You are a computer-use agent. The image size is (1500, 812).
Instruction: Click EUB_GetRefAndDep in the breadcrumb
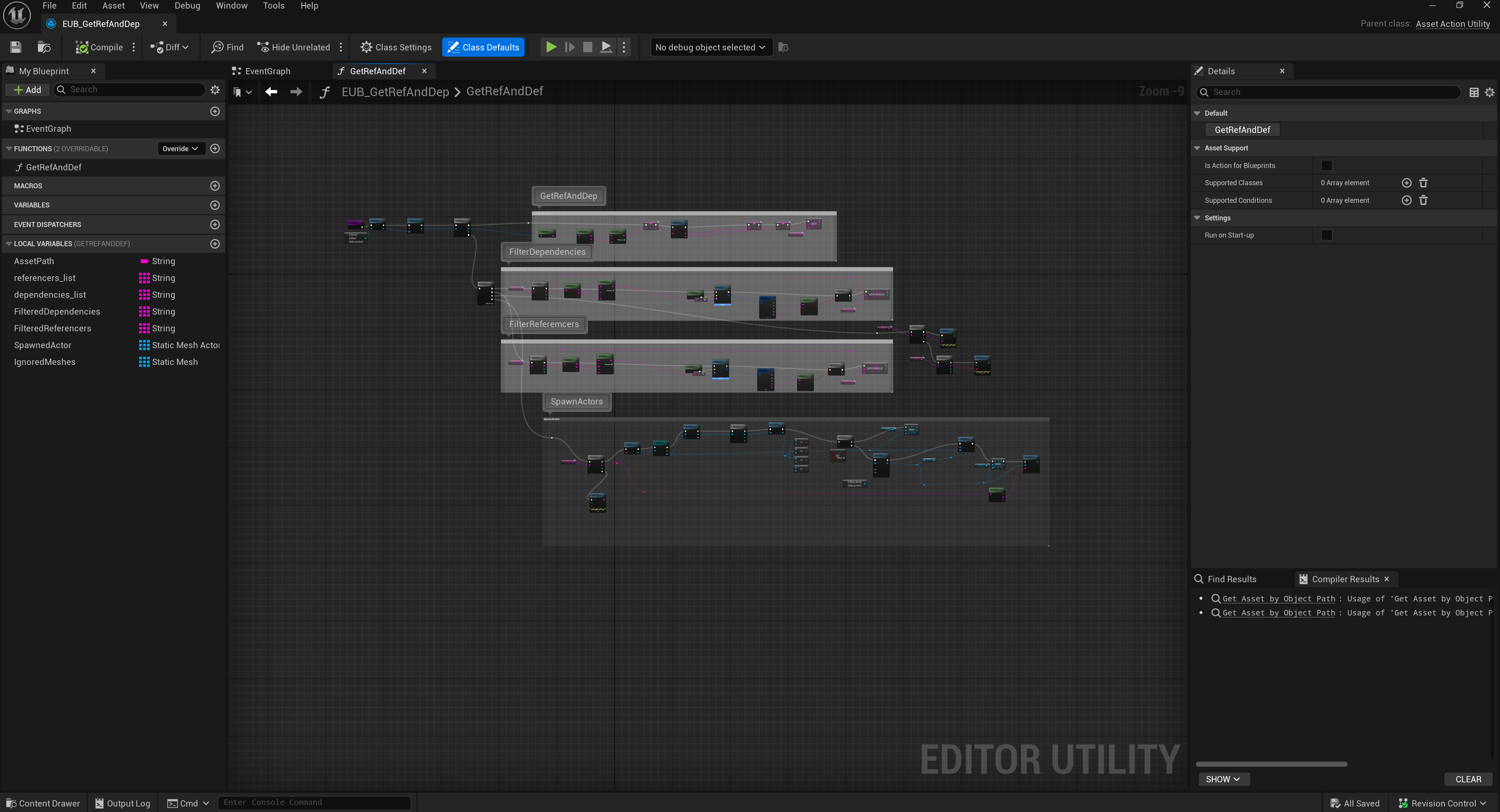[x=395, y=91]
